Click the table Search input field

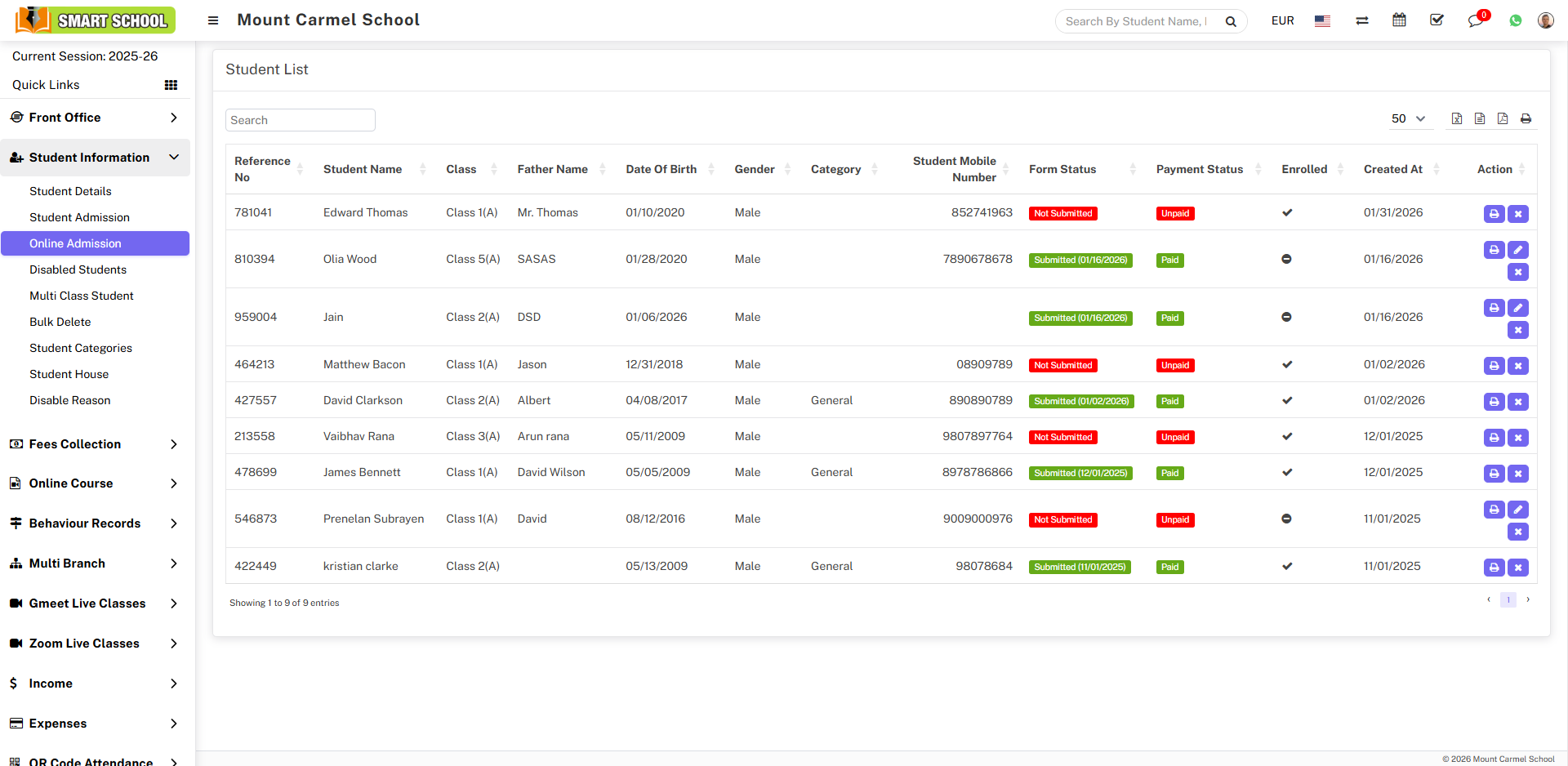[x=300, y=120]
